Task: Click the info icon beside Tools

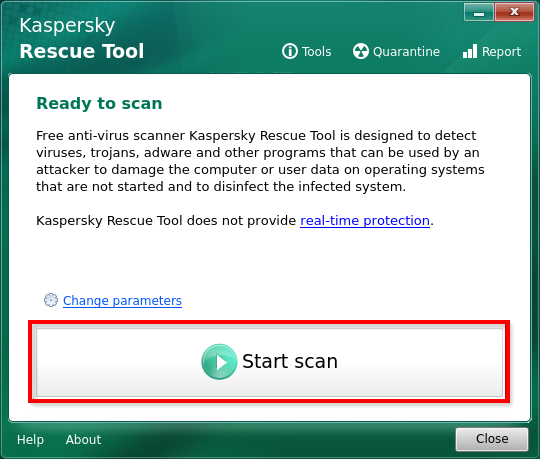Action: tap(290, 51)
